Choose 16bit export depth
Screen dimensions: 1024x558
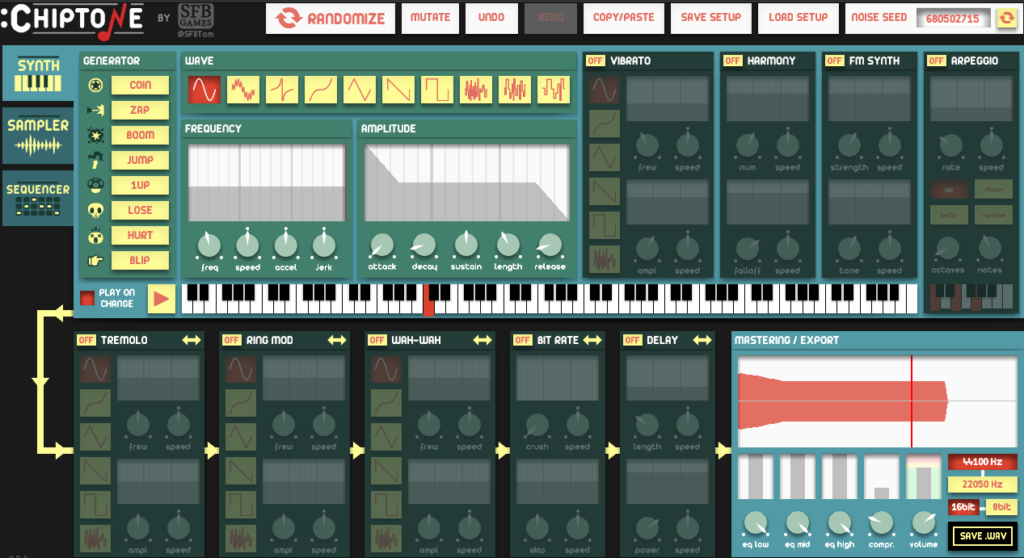[963, 507]
